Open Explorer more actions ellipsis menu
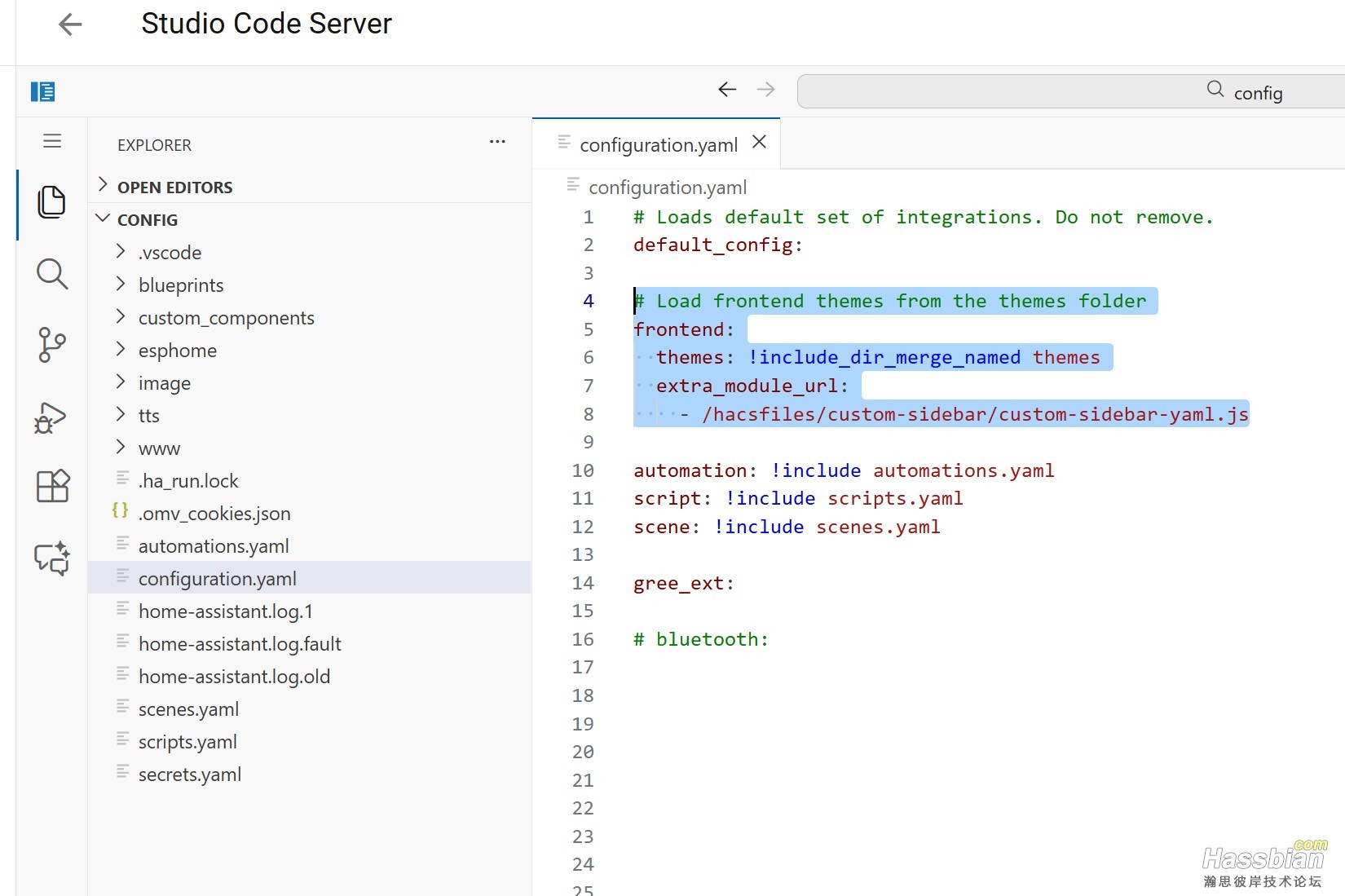Image resolution: width=1345 pixels, height=896 pixels. 497,142
